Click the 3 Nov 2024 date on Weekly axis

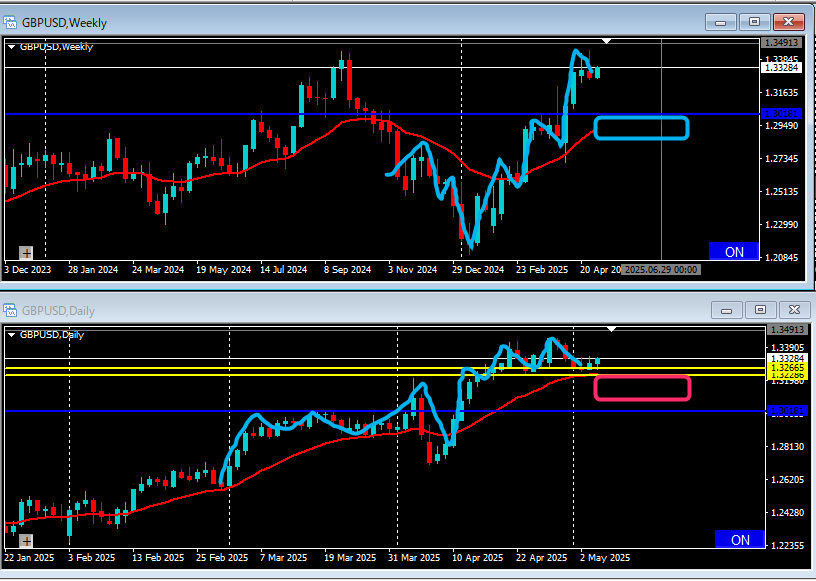click(x=413, y=270)
